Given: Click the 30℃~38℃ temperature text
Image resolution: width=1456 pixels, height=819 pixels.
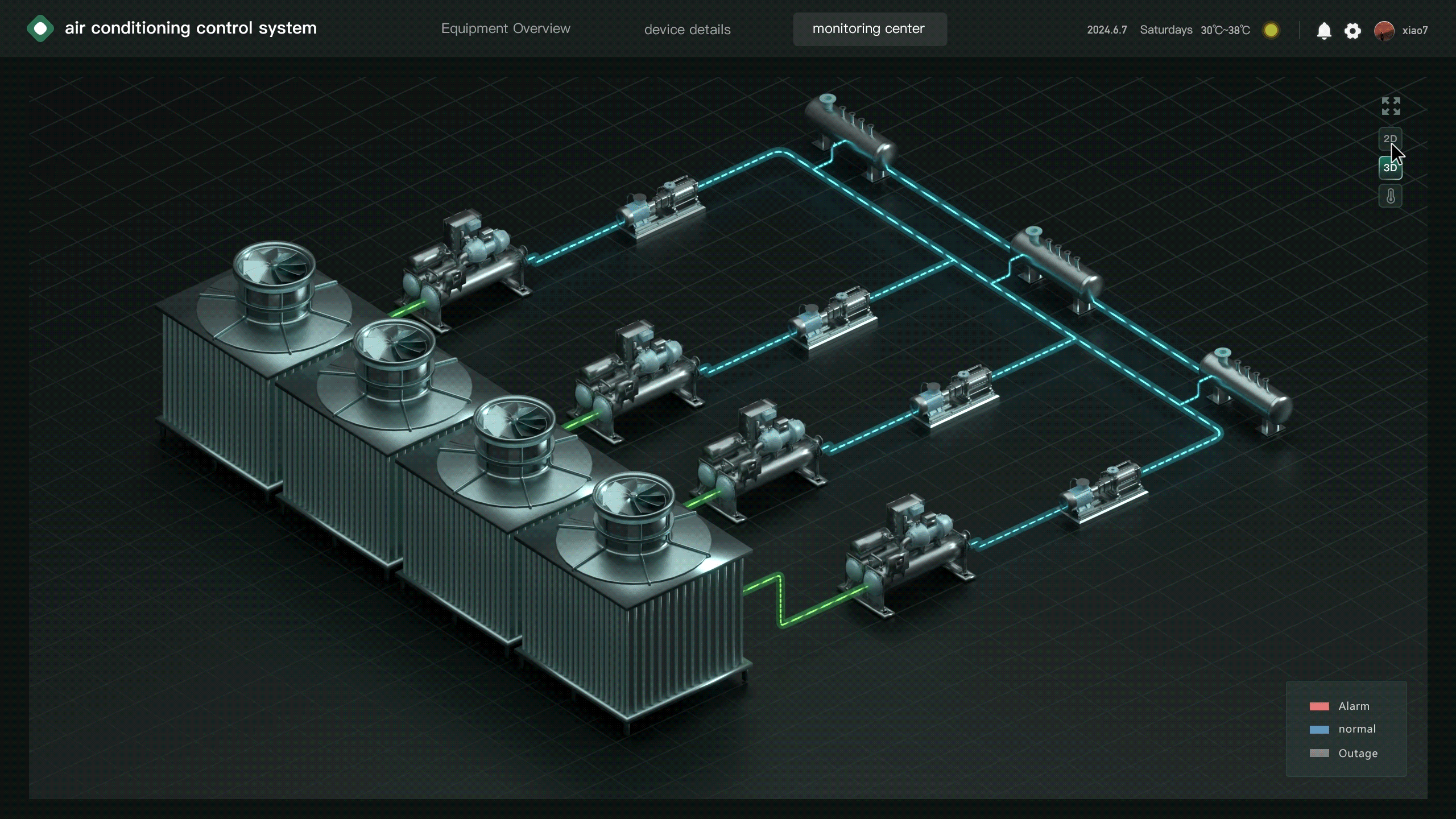Looking at the screenshot, I should point(1225,30).
